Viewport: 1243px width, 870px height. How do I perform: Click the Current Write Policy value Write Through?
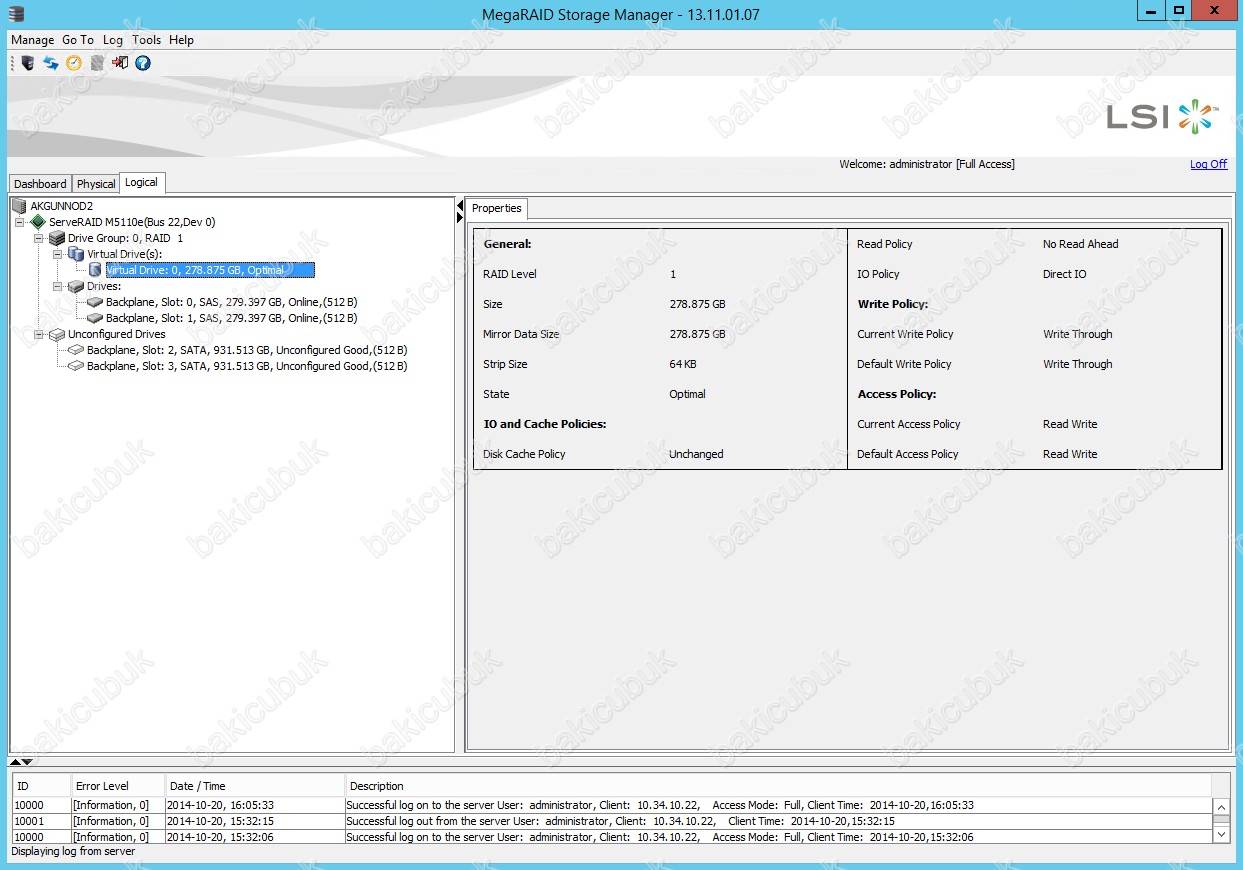[x=1077, y=334]
